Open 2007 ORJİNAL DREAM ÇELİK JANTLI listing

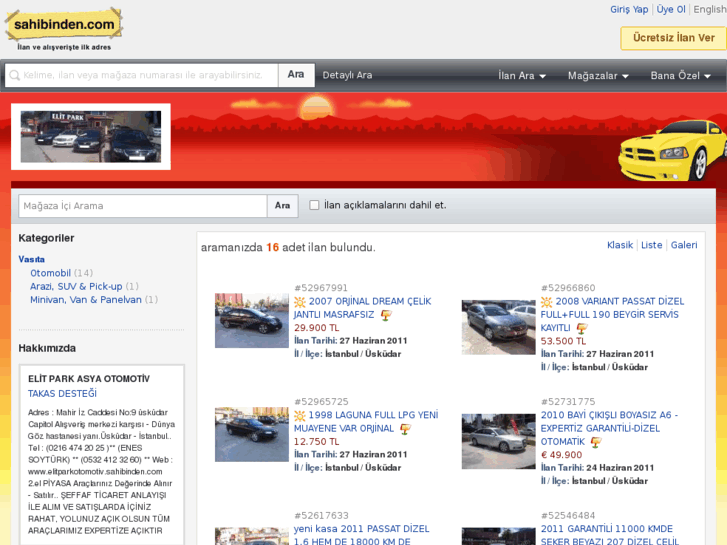tap(362, 308)
